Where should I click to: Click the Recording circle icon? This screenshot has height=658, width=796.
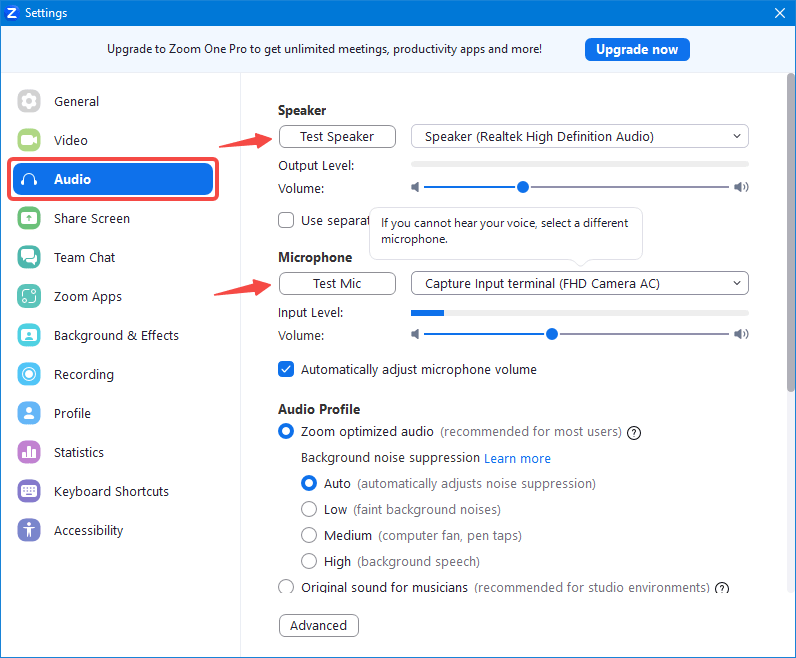[x=29, y=374]
